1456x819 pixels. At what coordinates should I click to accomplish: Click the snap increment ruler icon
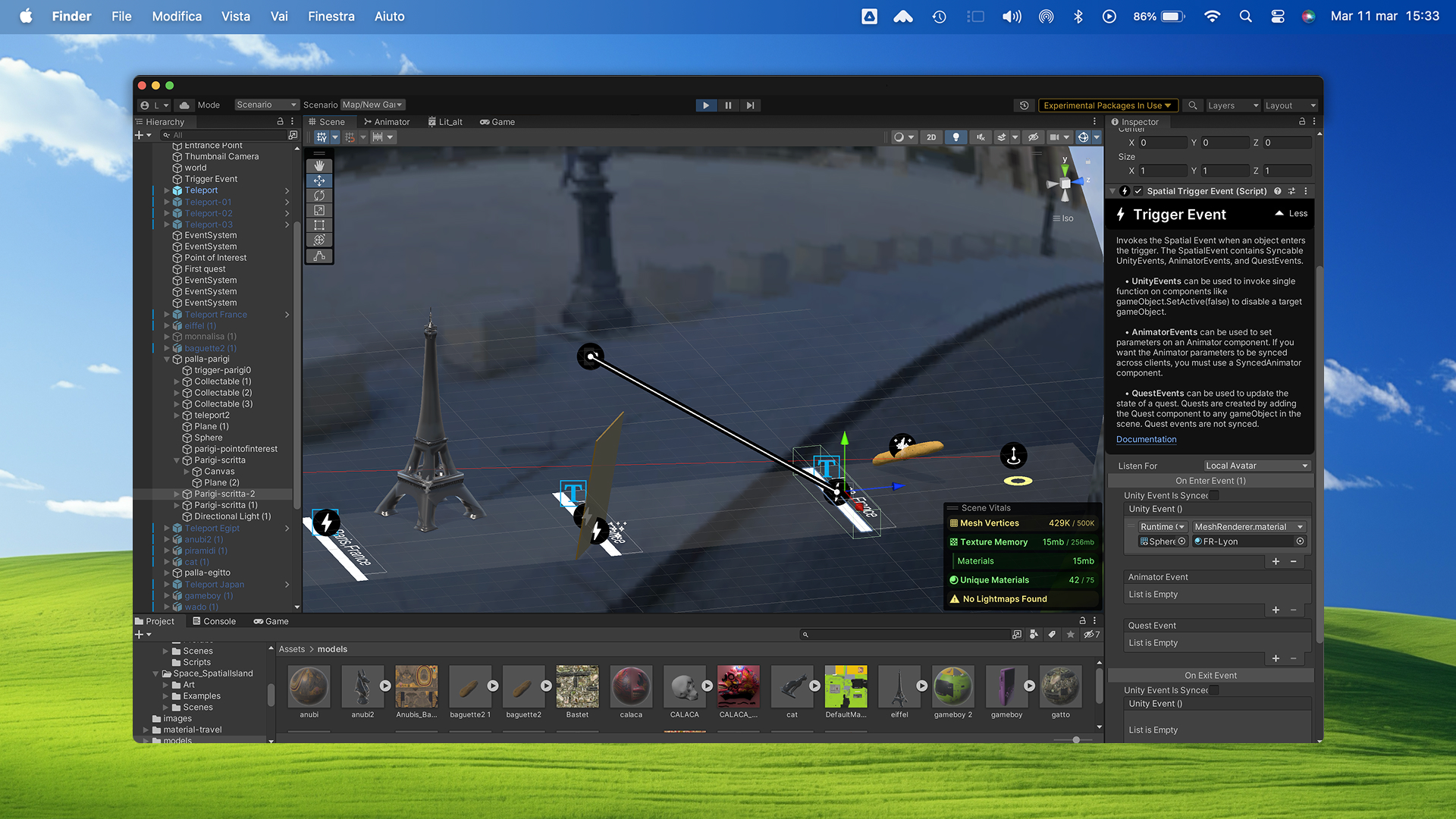tap(377, 137)
